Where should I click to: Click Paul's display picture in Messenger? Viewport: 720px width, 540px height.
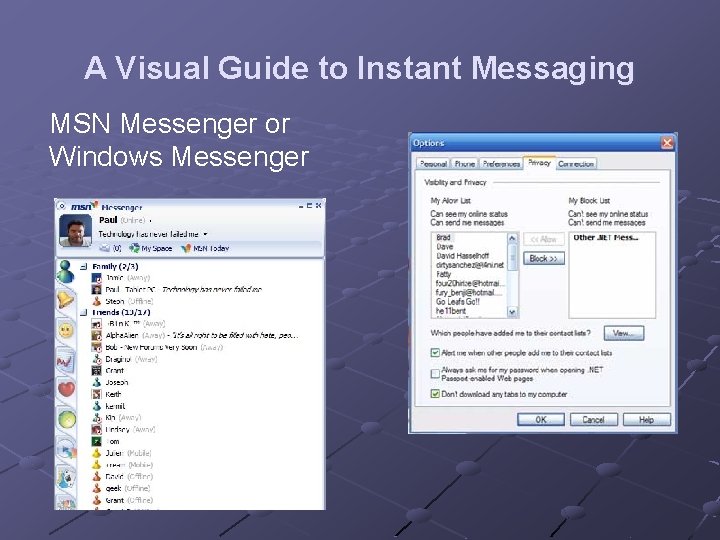pos(75,231)
